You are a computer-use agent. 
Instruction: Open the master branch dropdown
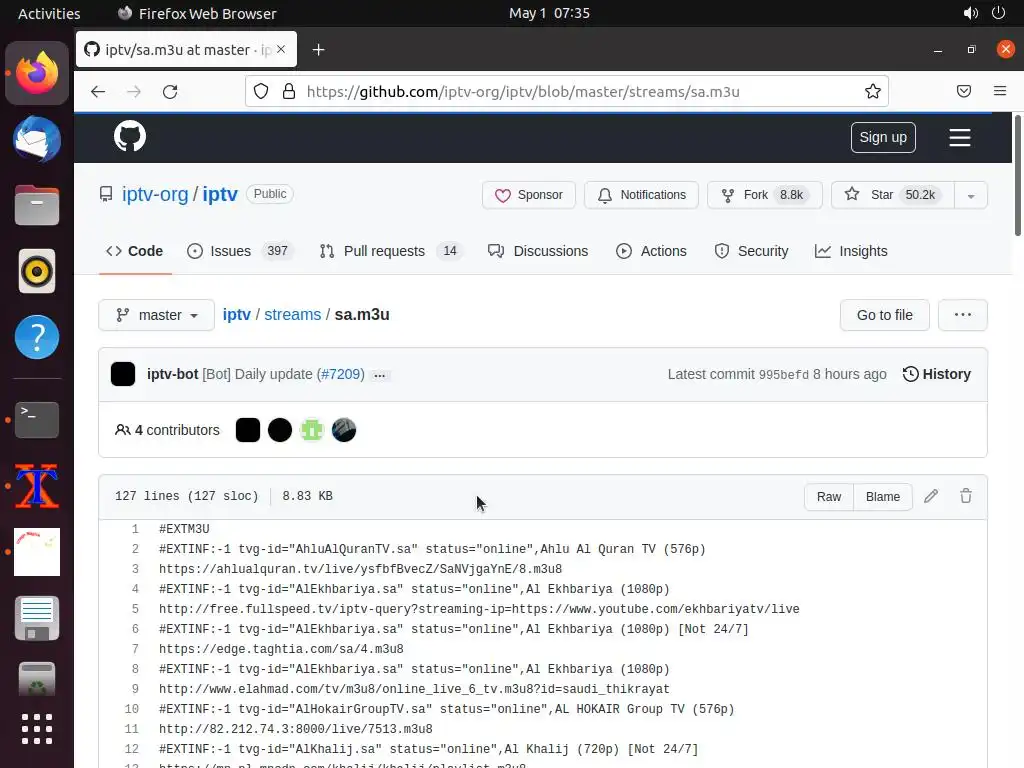(x=156, y=315)
